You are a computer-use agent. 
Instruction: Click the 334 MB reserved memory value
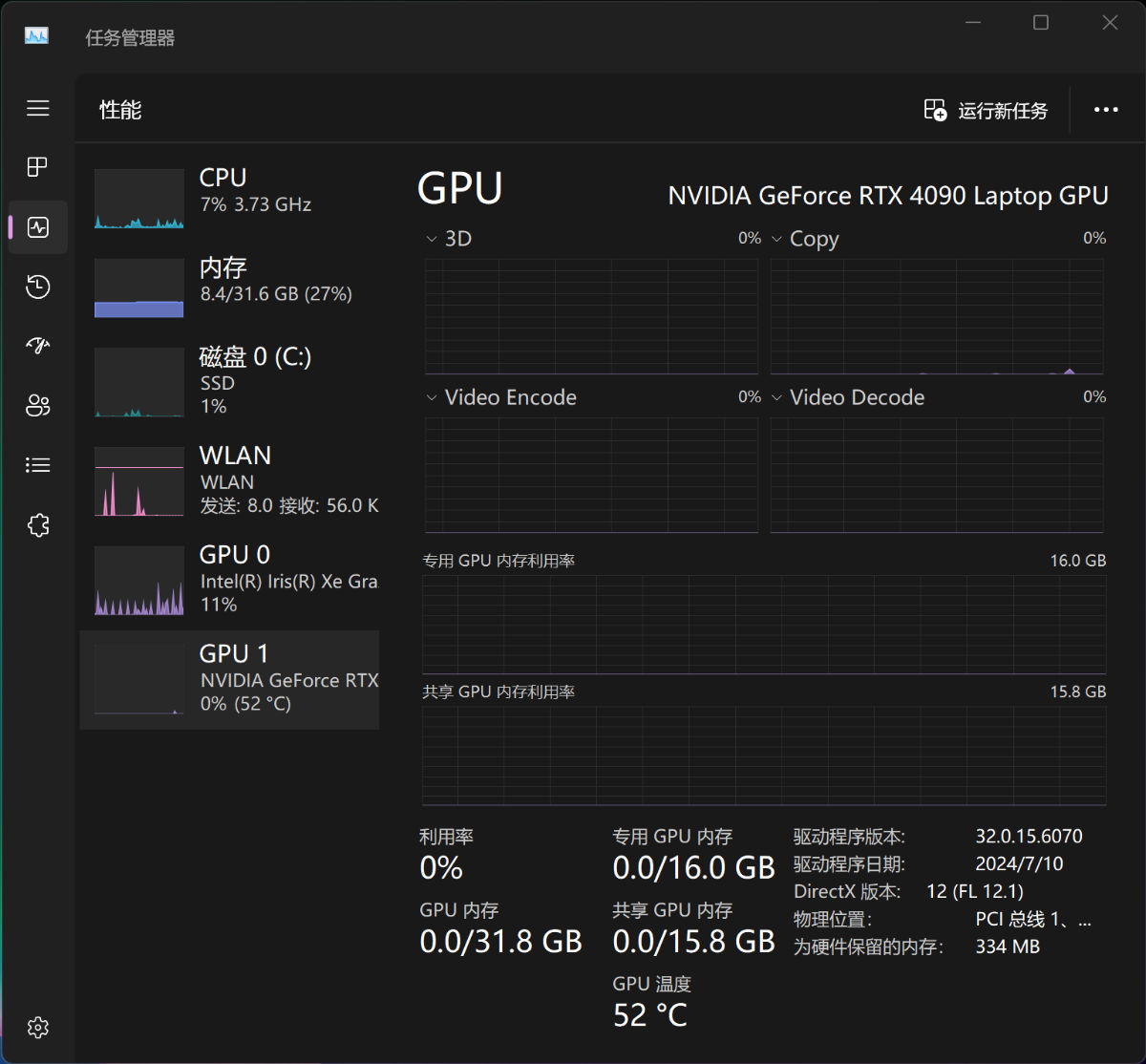1008,947
